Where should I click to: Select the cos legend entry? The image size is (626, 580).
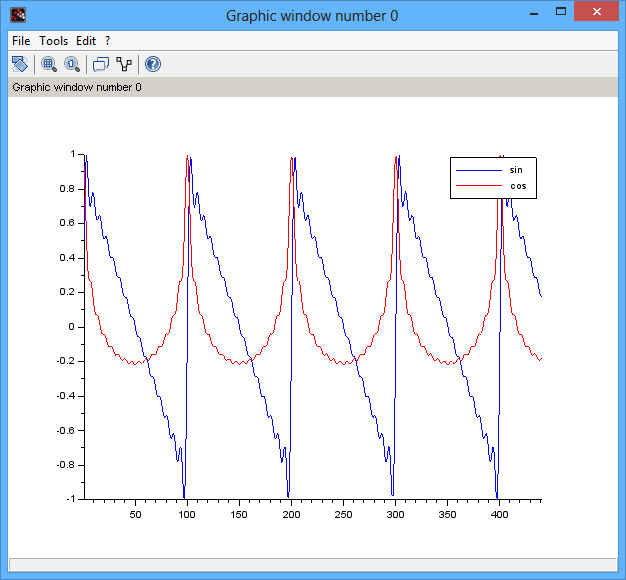click(x=518, y=186)
